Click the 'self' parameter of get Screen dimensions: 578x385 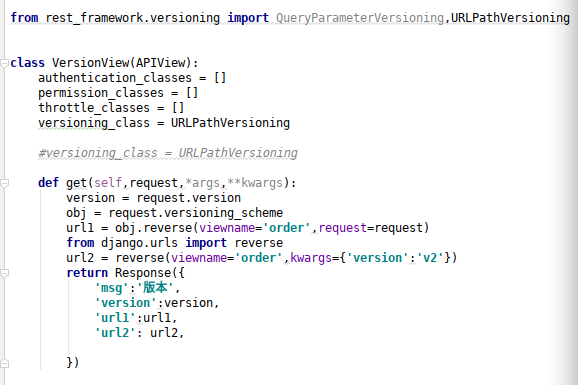click(x=108, y=183)
